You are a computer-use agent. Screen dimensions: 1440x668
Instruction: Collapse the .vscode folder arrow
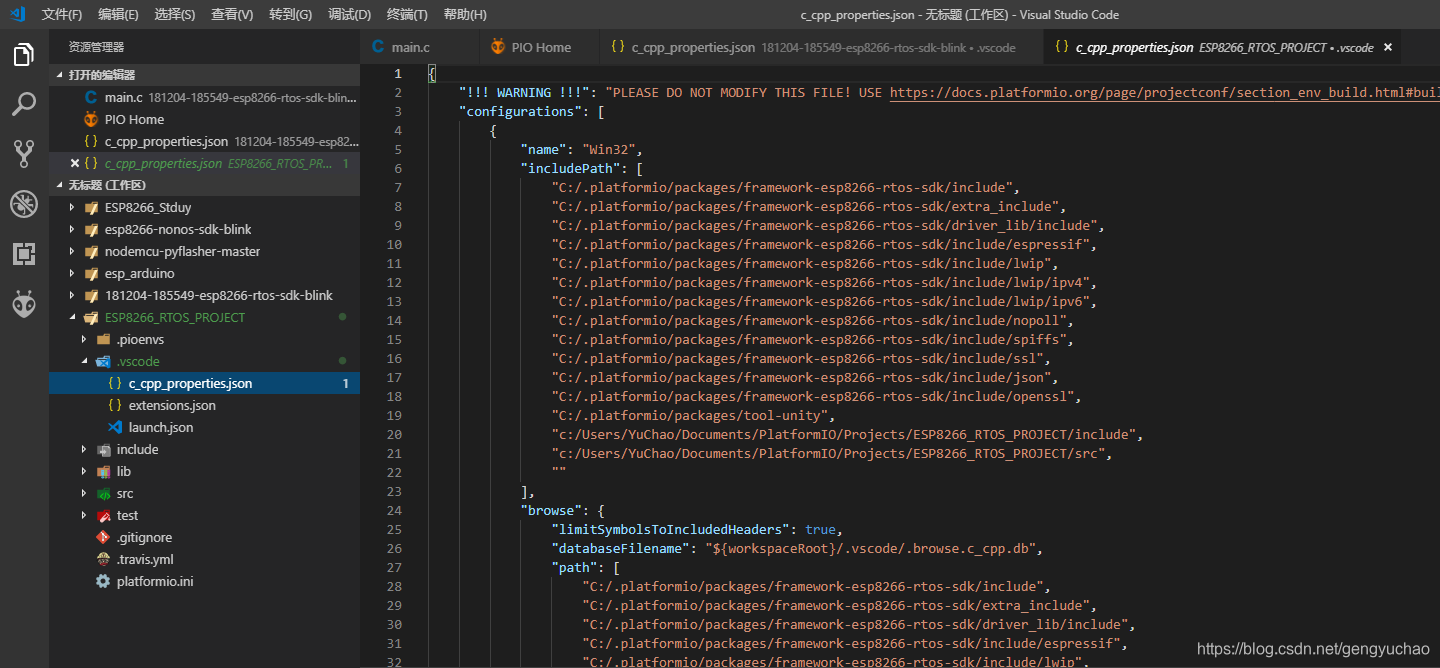click(84, 361)
